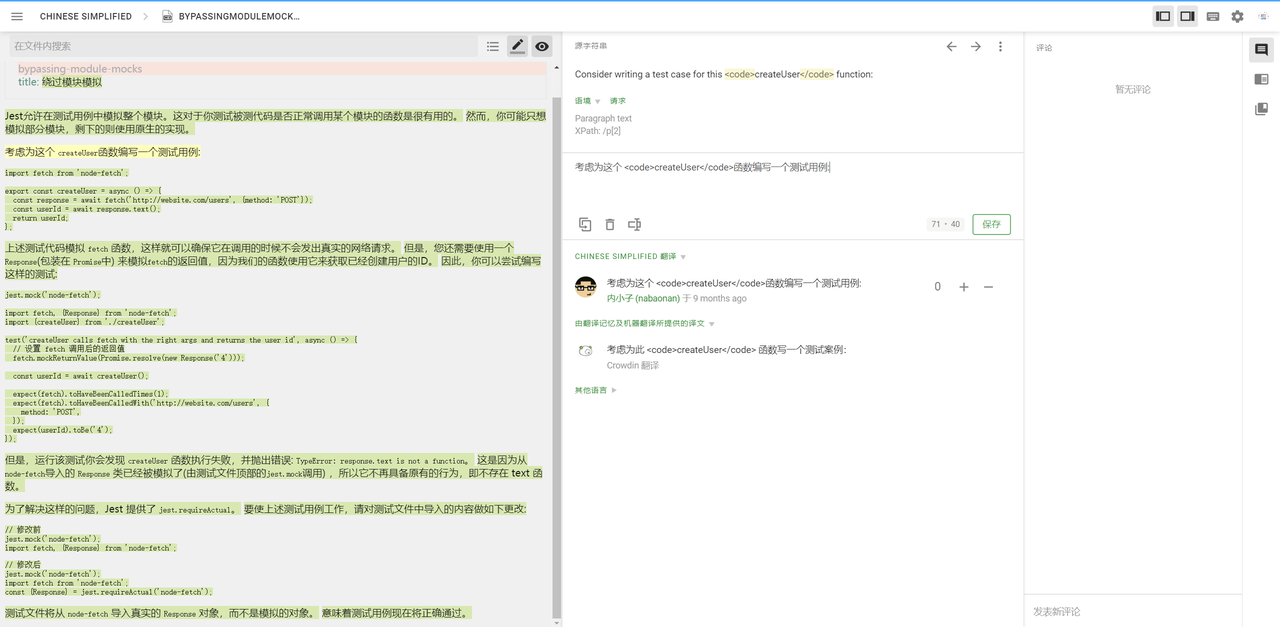Open editor settings gear
The height and width of the screenshot is (627, 1280).
(1238, 16)
